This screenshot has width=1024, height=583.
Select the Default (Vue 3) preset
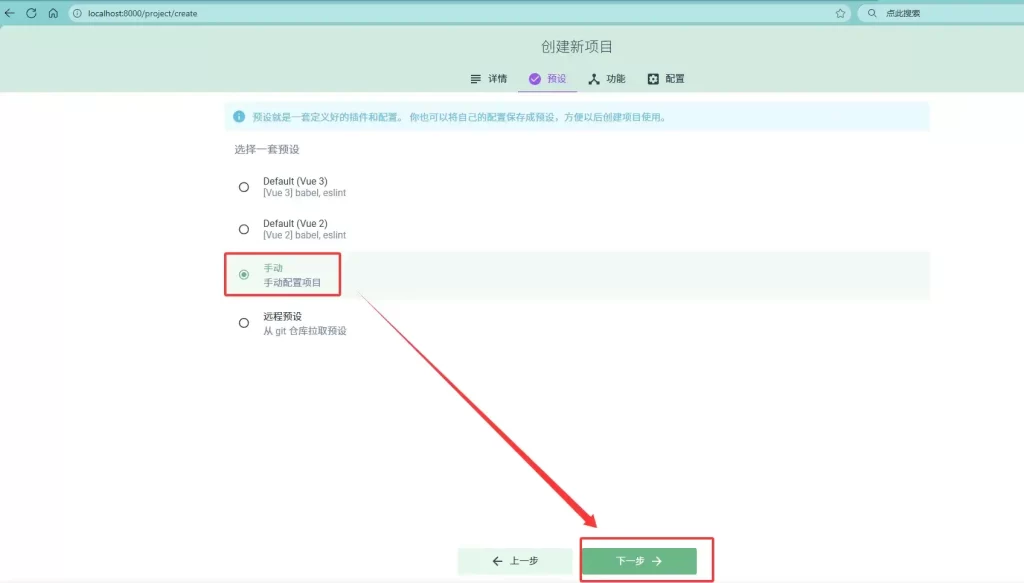244,187
